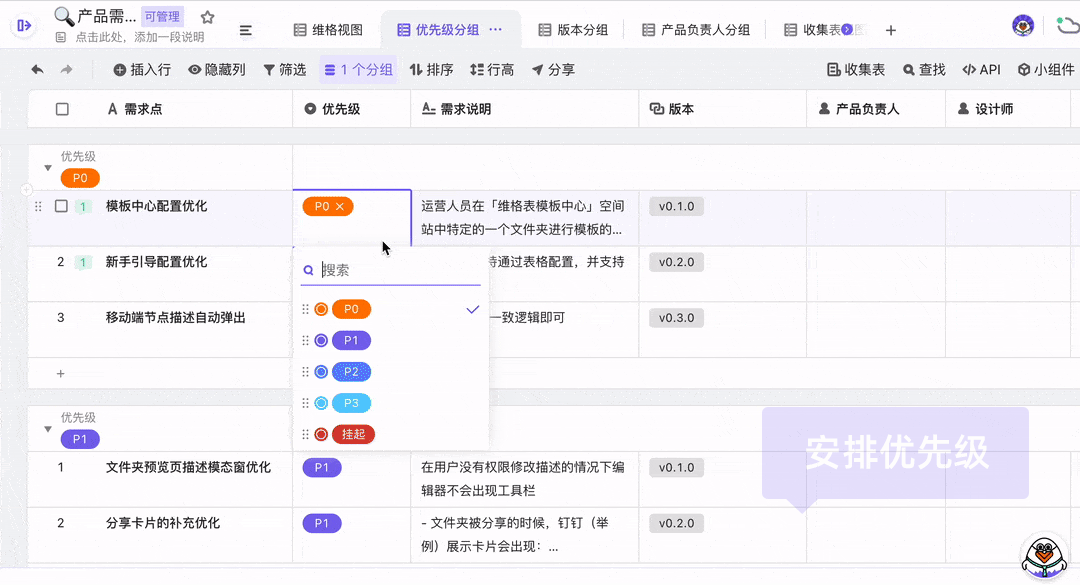Viewport: 1080px width, 585px height.
Task: Click the undo arrow icon
Action: click(37, 70)
